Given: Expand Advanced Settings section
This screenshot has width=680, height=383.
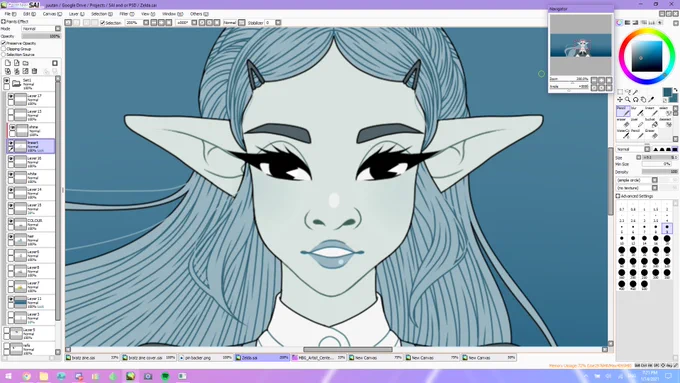Looking at the screenshot, I should [634, 196].
